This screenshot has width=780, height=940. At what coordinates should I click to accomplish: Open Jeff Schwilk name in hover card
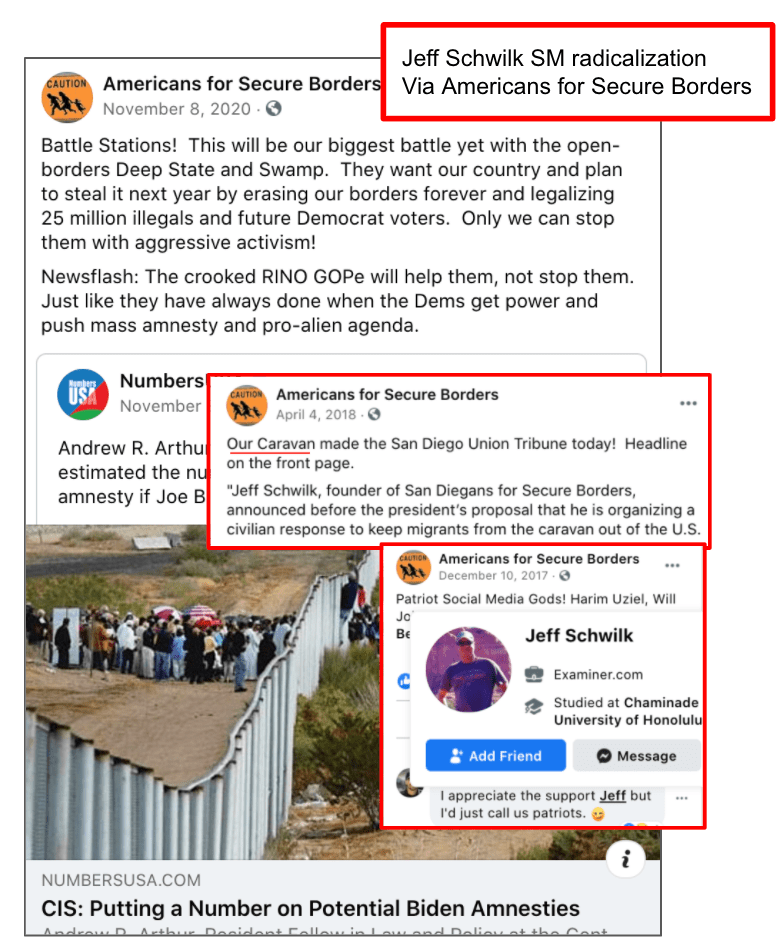(x=579, y=635)
